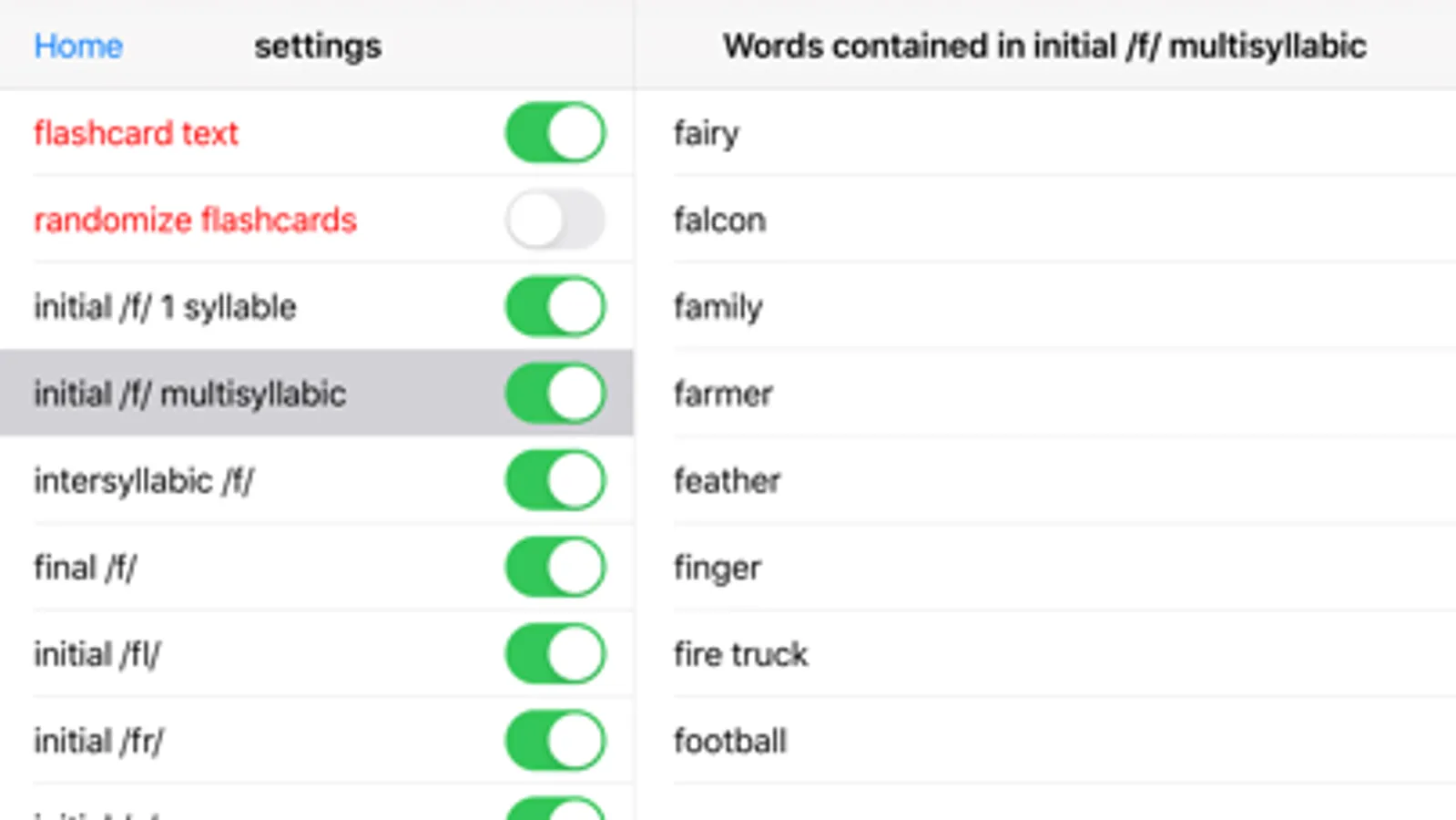
Task: Select the initial /f/ 1 syllable row
Action: coord(166,307)
